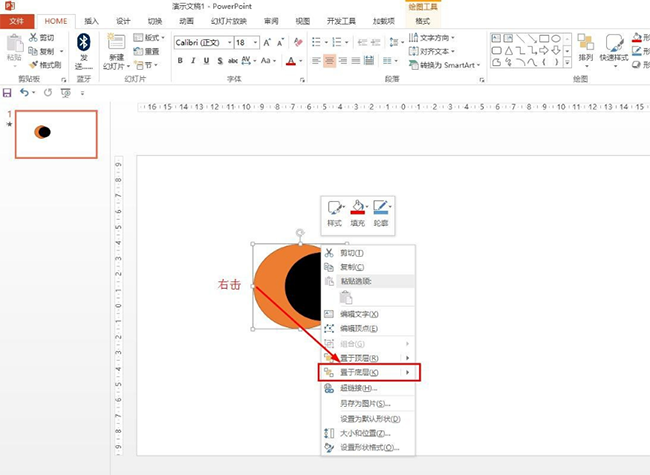Open the Align Text (对齐文本) dropdown
This screenshot has width=650, height=475.
432,51
